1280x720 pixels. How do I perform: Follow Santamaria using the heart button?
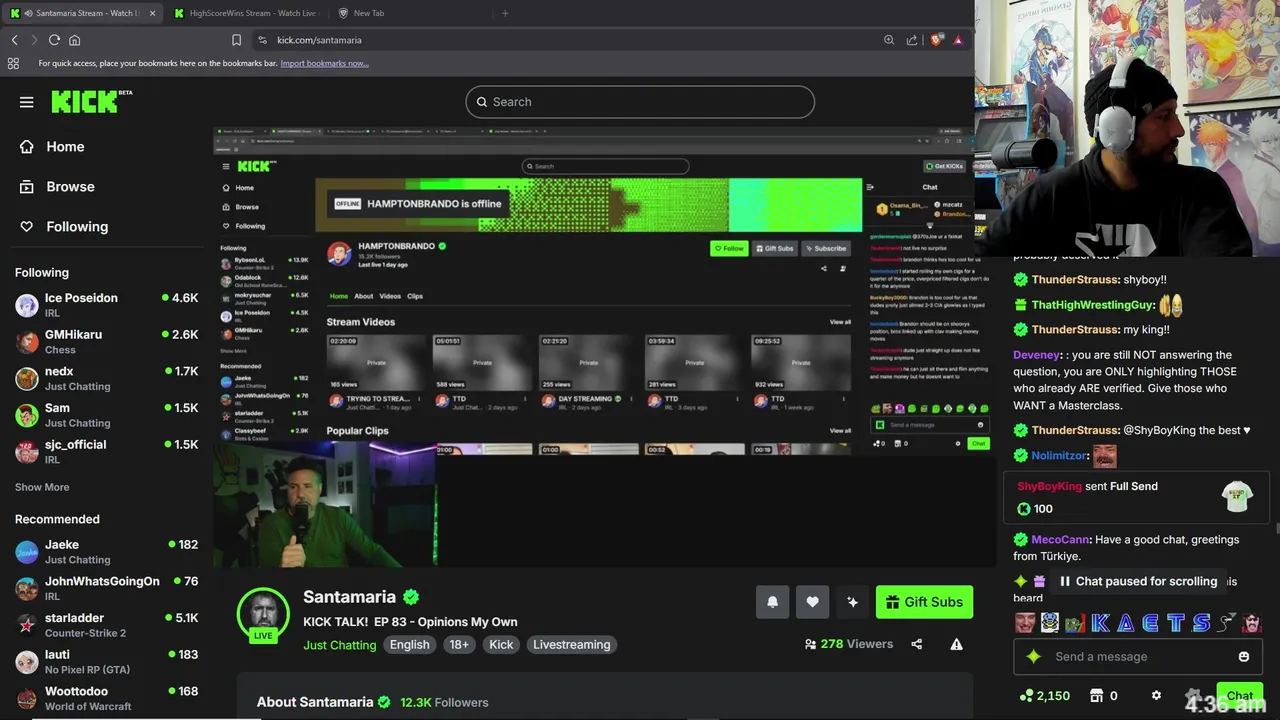point(812,602)
